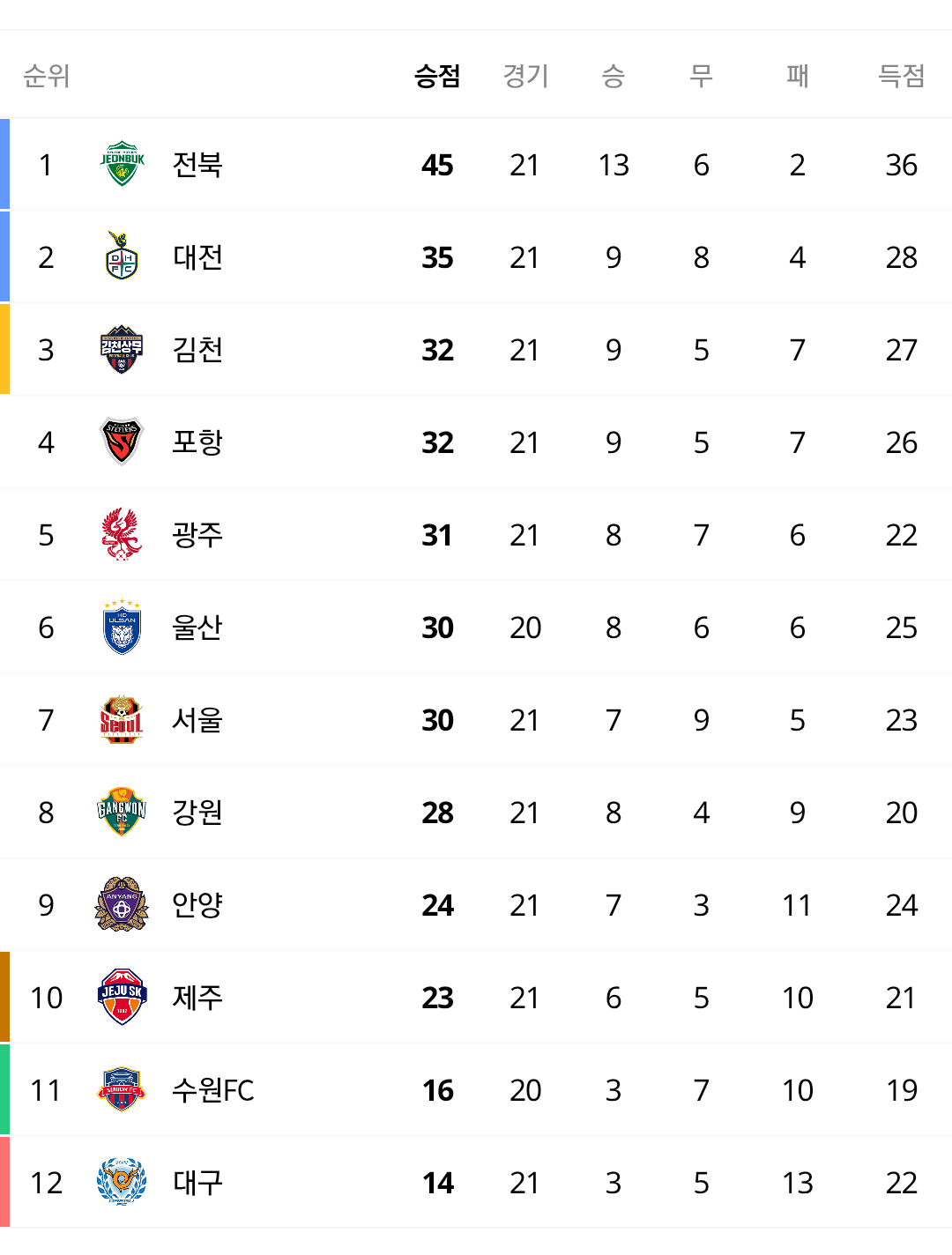The image size is (952, 1255).
Task: Select the Jeju SK crest icon
Action: point(122,997)
